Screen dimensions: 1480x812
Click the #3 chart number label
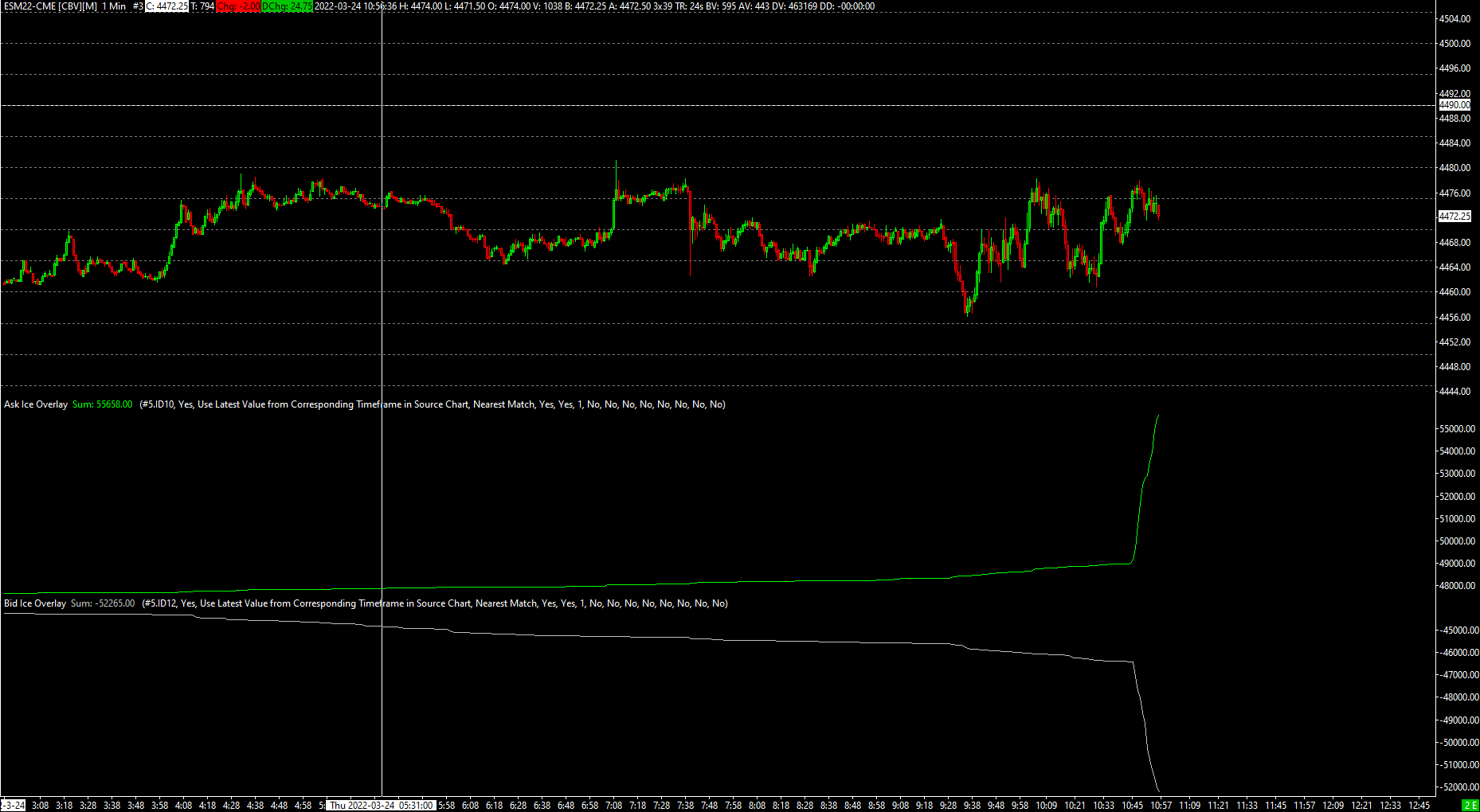[138, 6]
